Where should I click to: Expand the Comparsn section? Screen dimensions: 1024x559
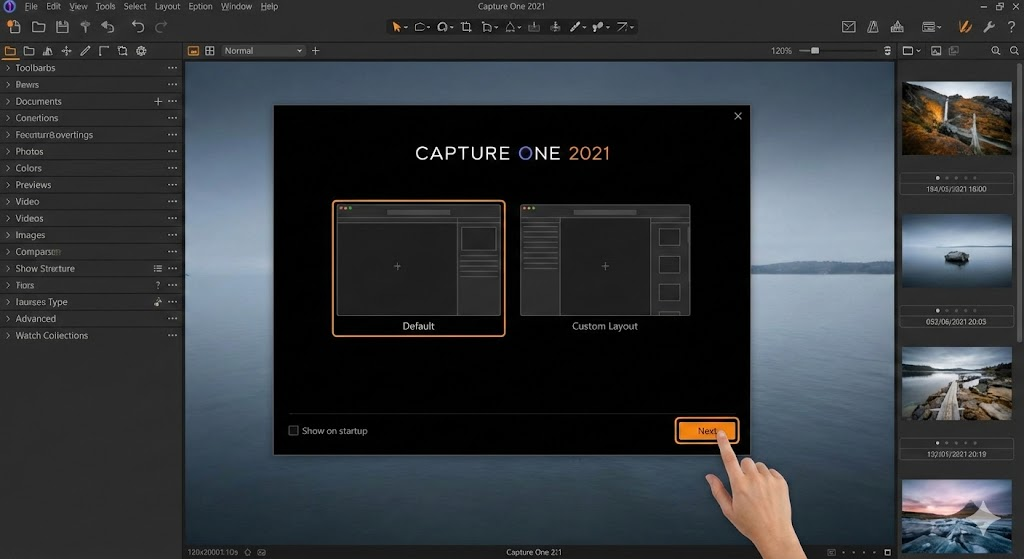pos(8,252)
